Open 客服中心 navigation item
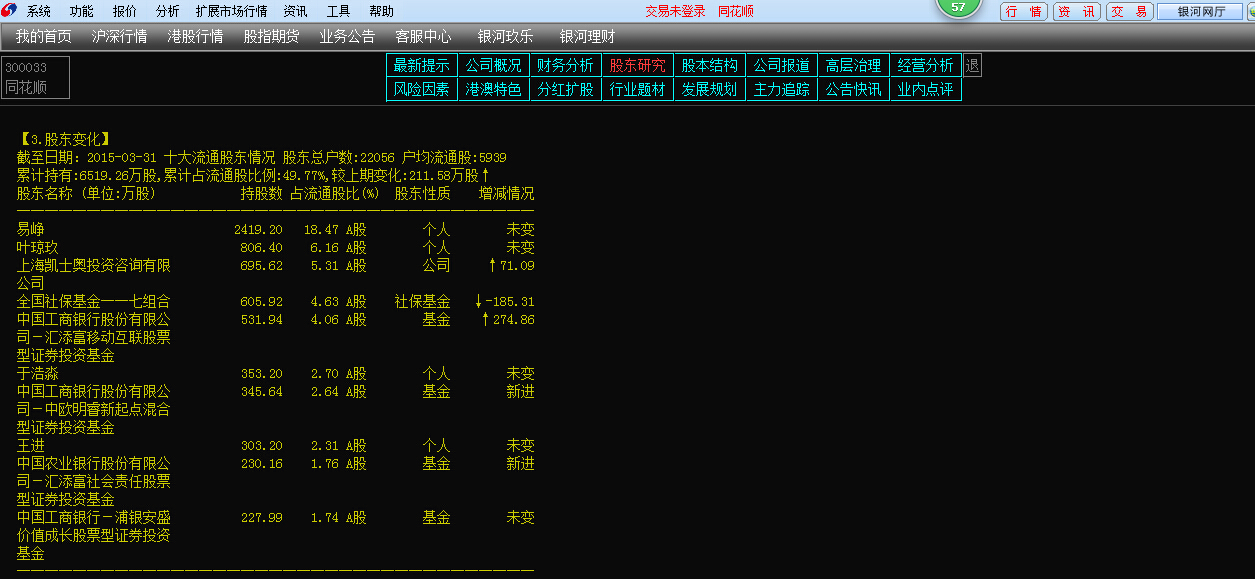The width and height of the screenshot is (1255, 579). click(423, 36)
